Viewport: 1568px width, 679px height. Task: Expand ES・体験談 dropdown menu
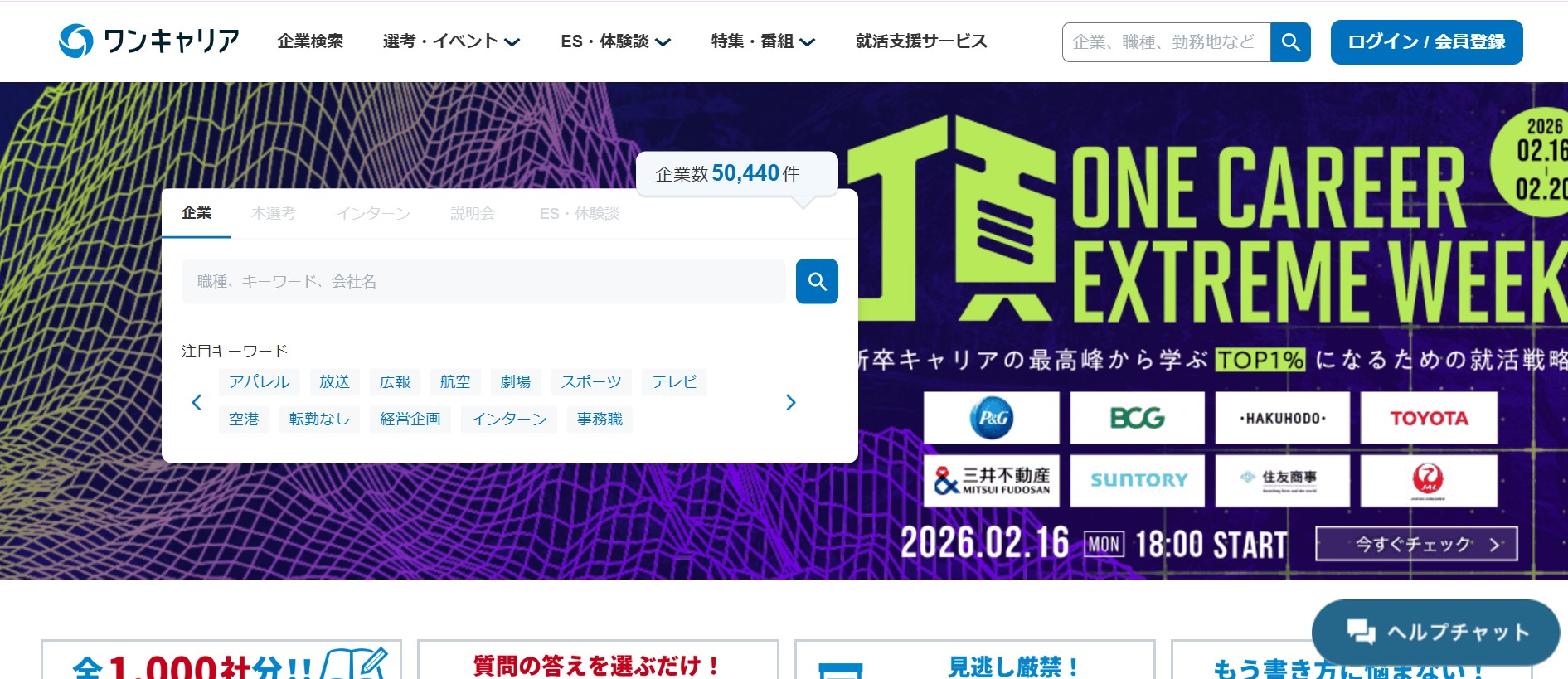[615, 41]
